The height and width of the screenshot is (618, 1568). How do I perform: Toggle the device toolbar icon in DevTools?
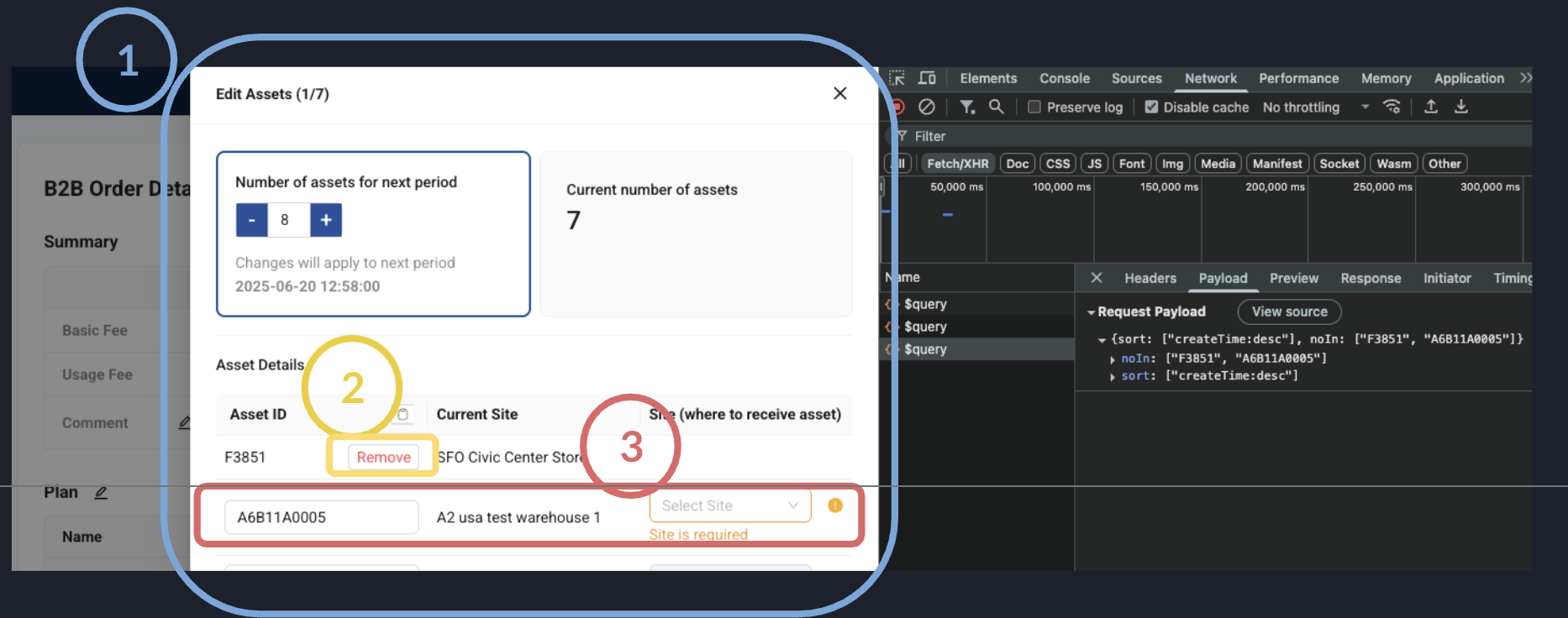click(927, 78)
